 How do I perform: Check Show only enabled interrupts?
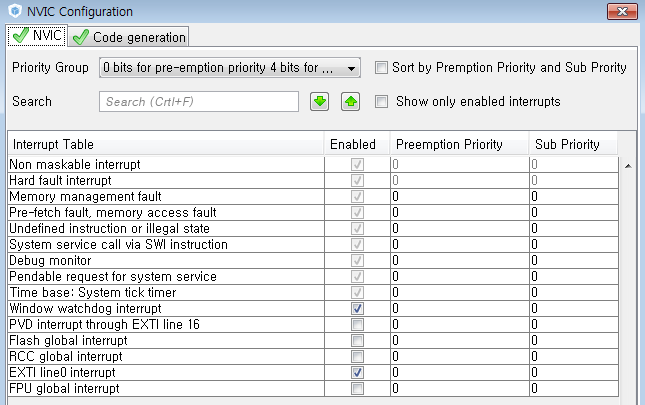[381, 102]
